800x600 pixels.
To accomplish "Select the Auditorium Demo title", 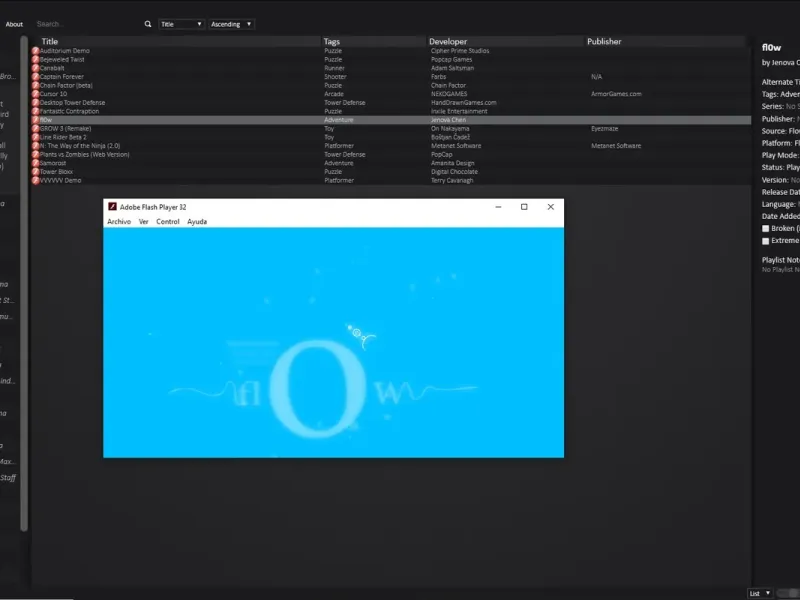I will [65, 51].
